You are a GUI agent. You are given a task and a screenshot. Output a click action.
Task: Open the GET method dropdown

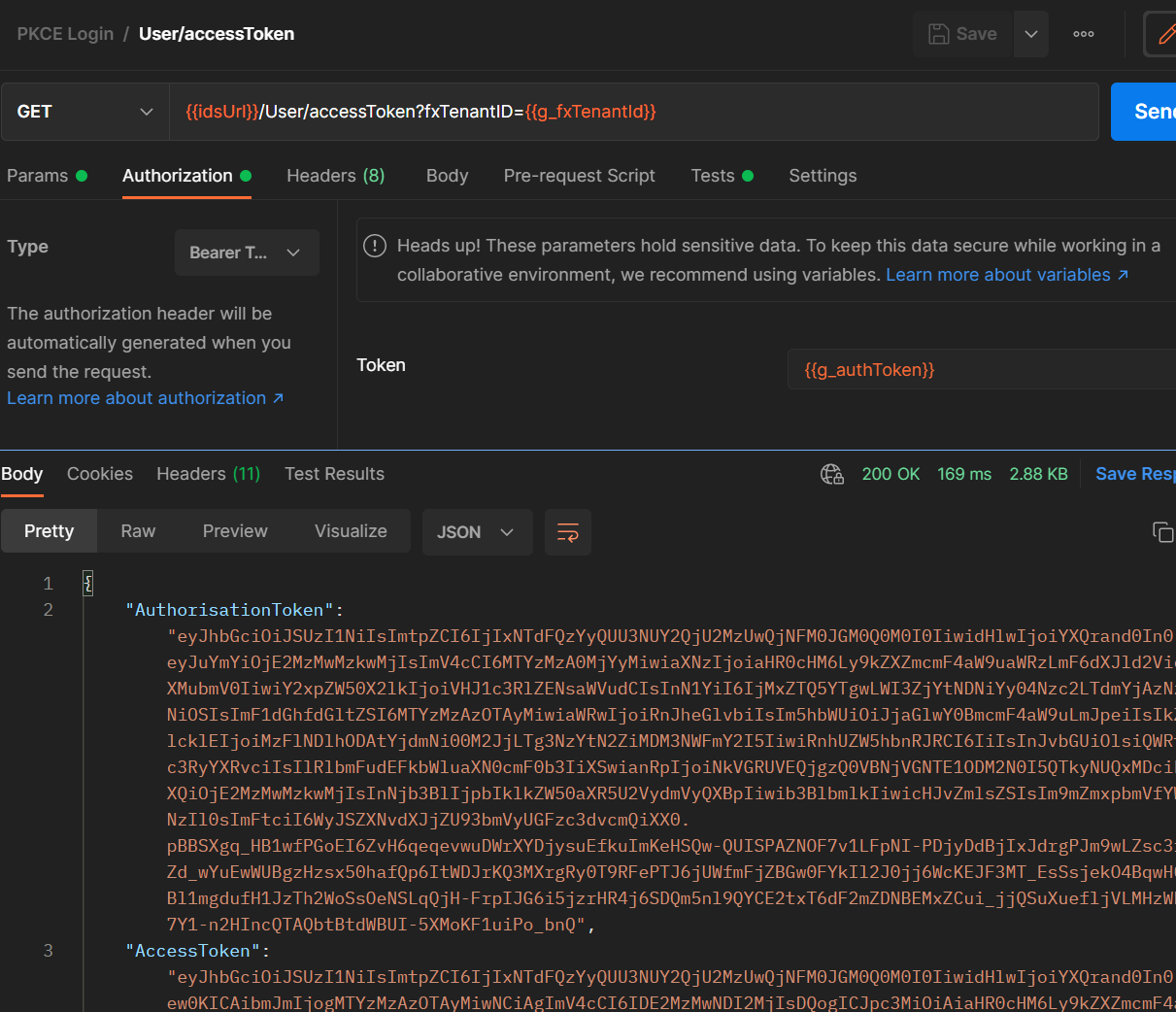click(x=84, y=112)
